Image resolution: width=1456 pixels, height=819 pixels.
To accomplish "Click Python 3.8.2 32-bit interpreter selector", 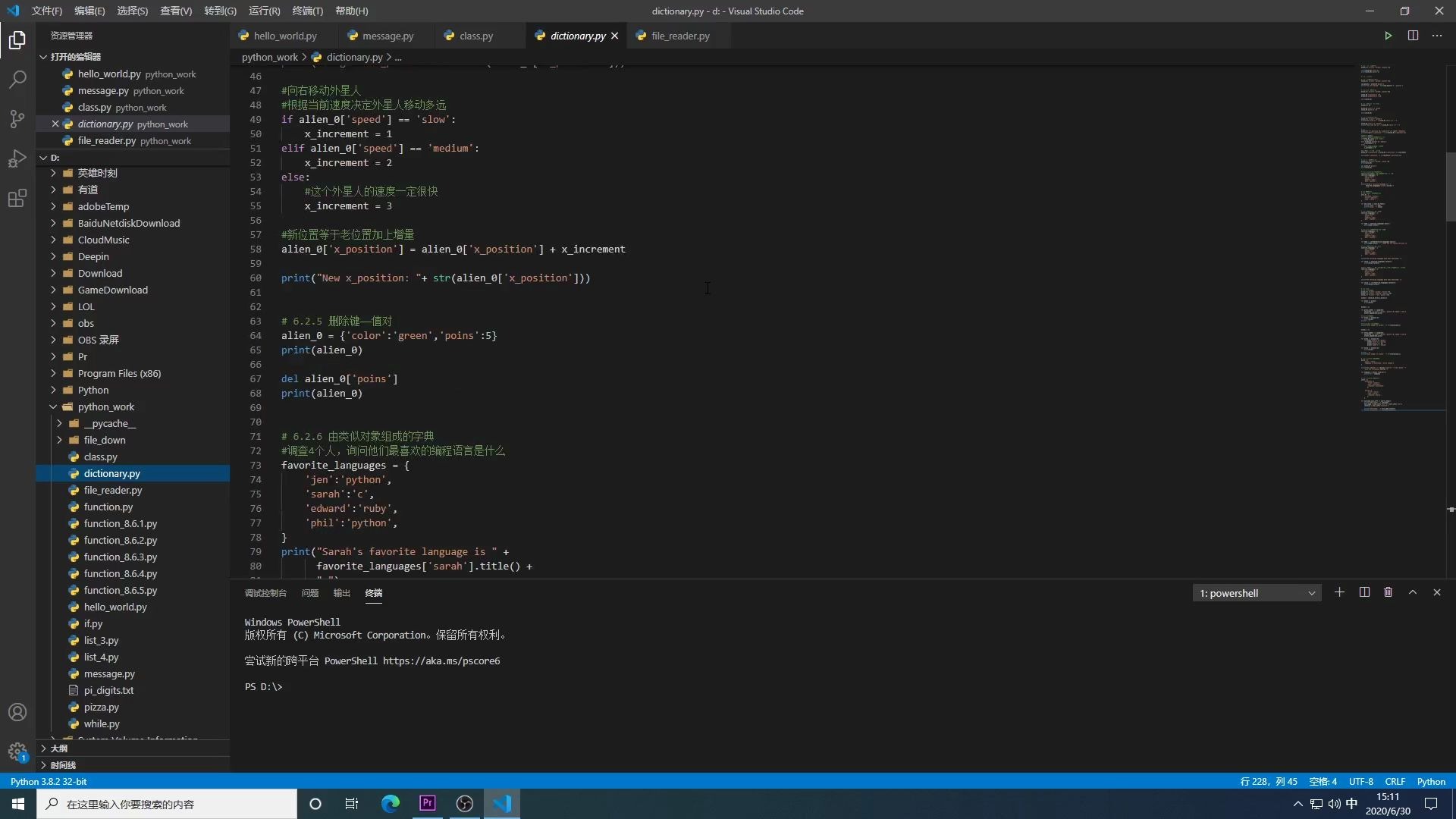I will click(49, 782).
